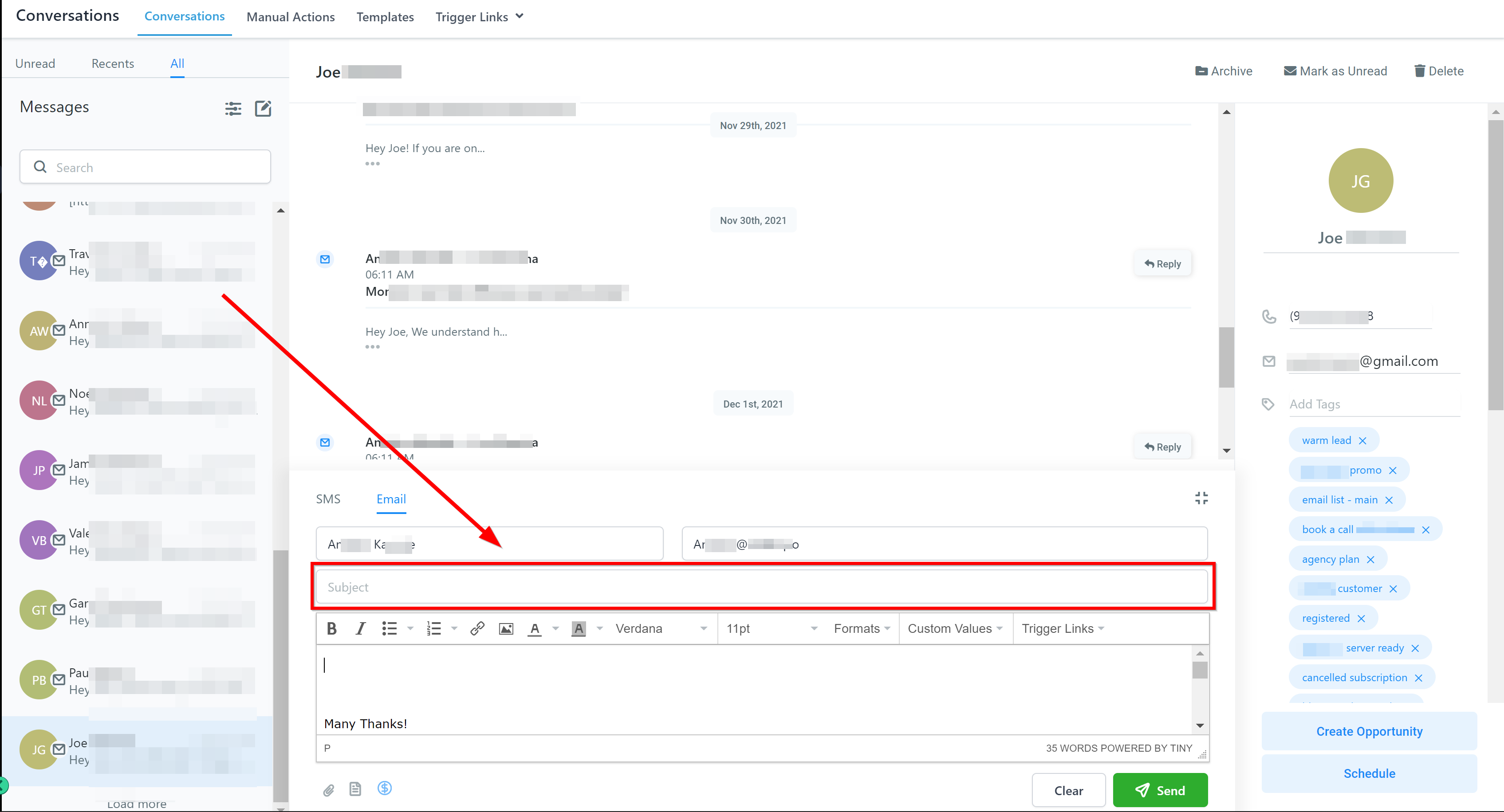
Task: Toggle bold formatting in editor
Action: (331, 628)
